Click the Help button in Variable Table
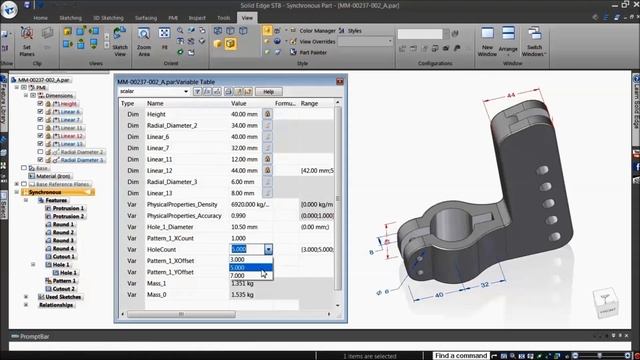Screen dimensions: 640x360 click(269, 91)
